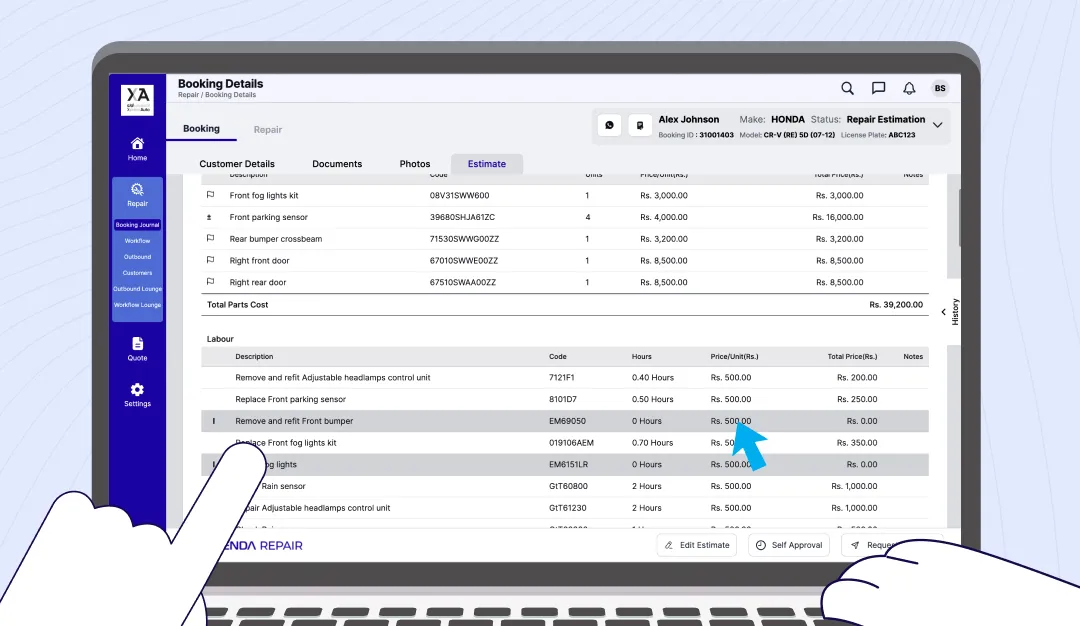Open the notifications bell
1080x626 pixels.
click(909, 88)
